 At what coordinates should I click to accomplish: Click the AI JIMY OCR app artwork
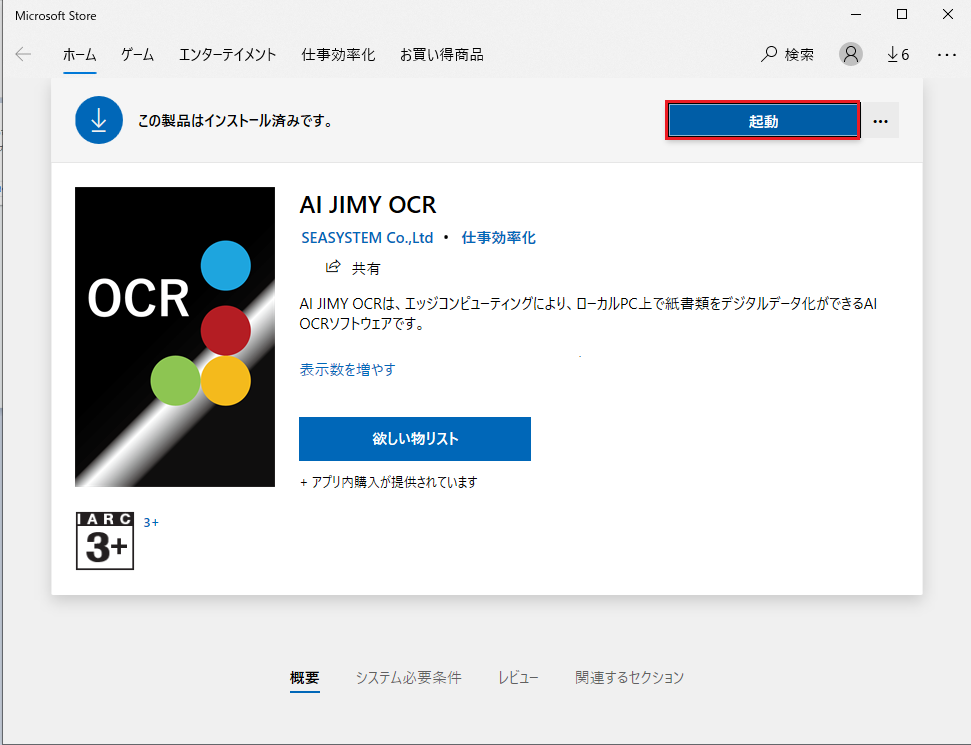point(175,337)
